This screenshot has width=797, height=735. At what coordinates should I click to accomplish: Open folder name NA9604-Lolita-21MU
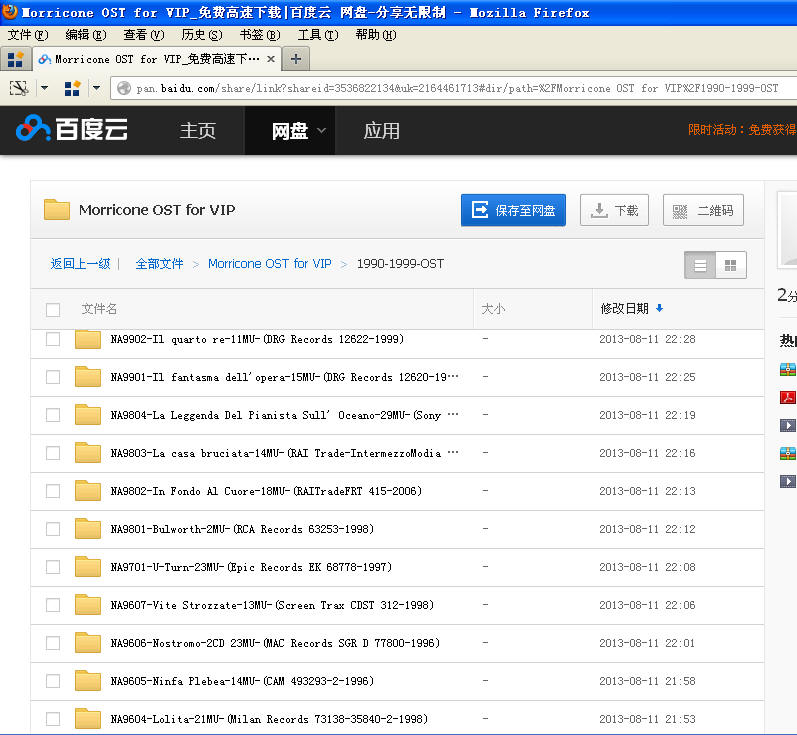coord(269,719)
